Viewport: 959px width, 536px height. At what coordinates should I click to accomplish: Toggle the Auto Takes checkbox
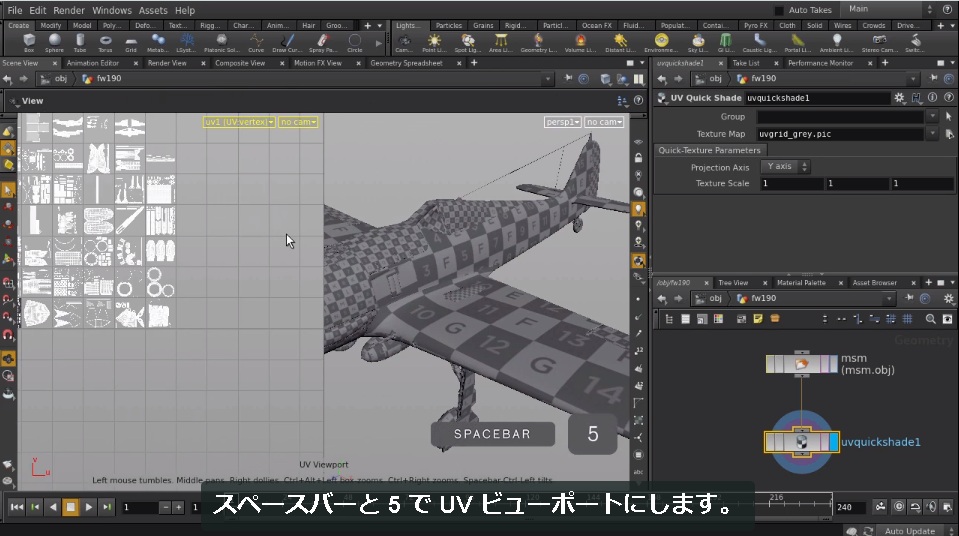(779, 10)
